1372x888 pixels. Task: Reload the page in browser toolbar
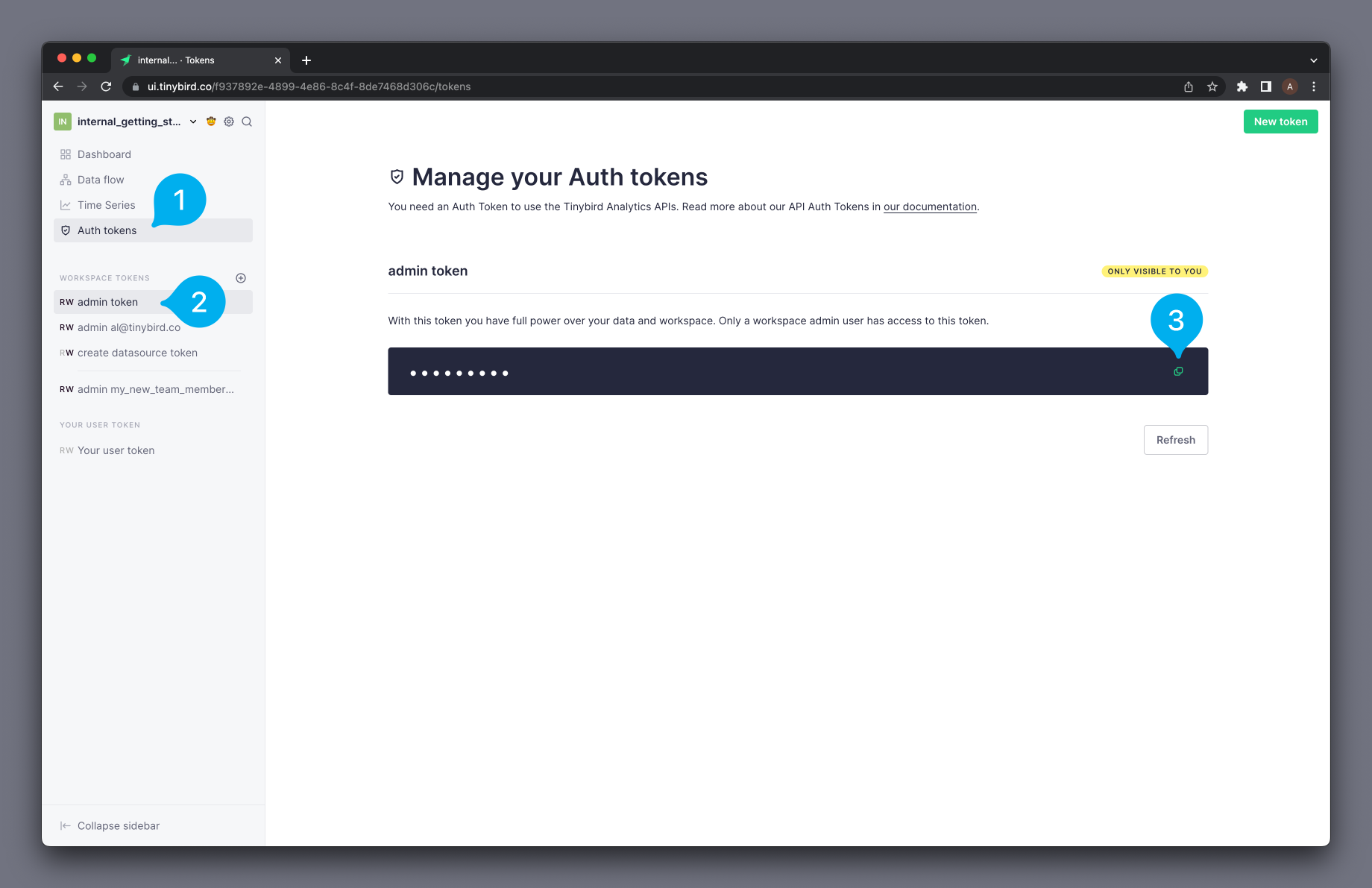(106, 86)
